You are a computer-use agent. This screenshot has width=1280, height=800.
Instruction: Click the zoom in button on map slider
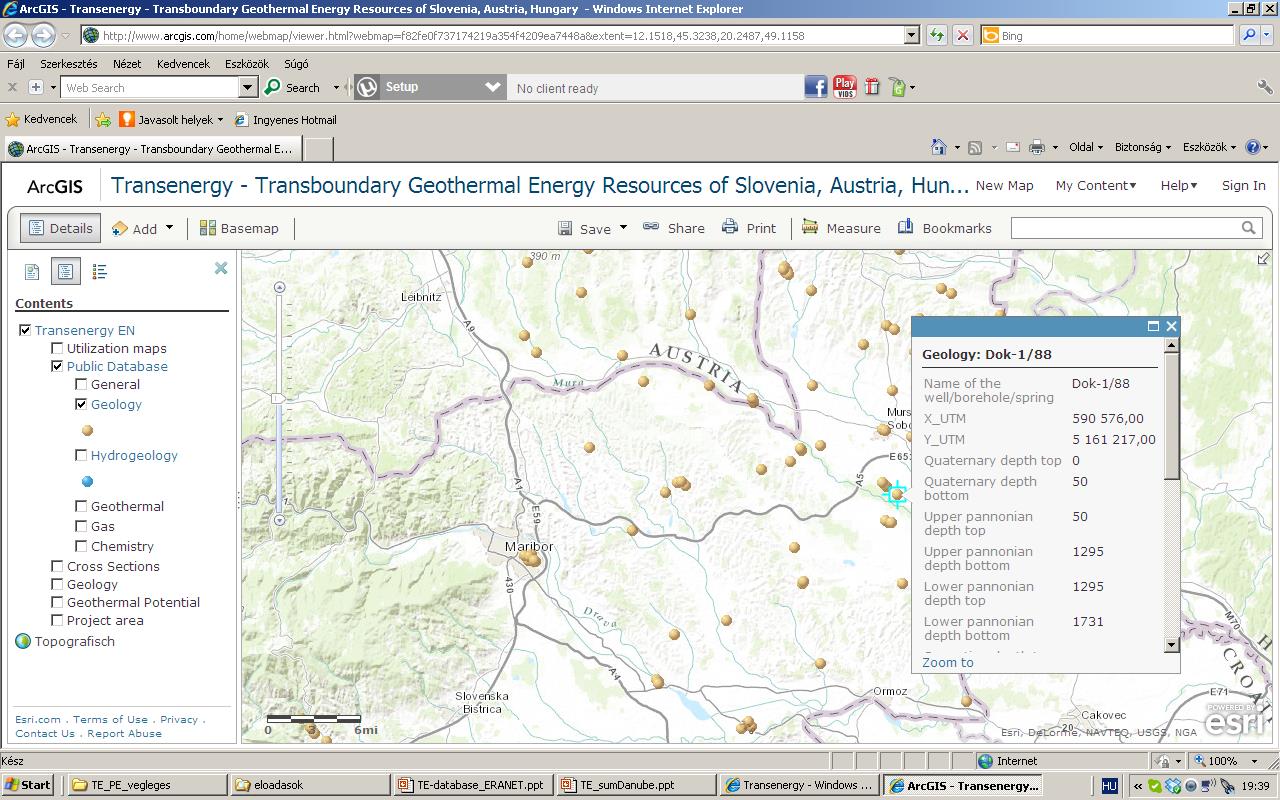click(x=279, y=288)
